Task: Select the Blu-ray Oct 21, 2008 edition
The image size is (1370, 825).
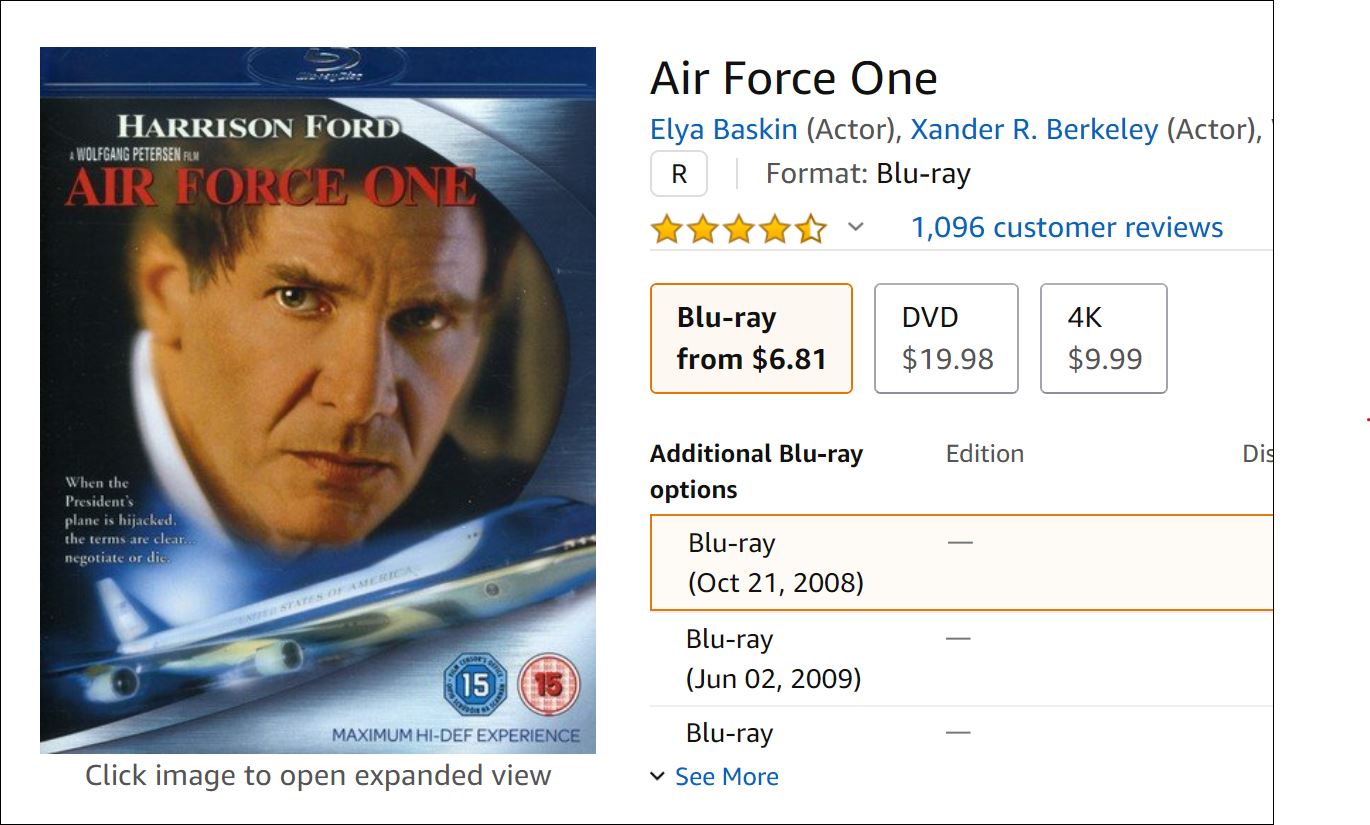Action: pyautogui.click(x=775, y=562)
